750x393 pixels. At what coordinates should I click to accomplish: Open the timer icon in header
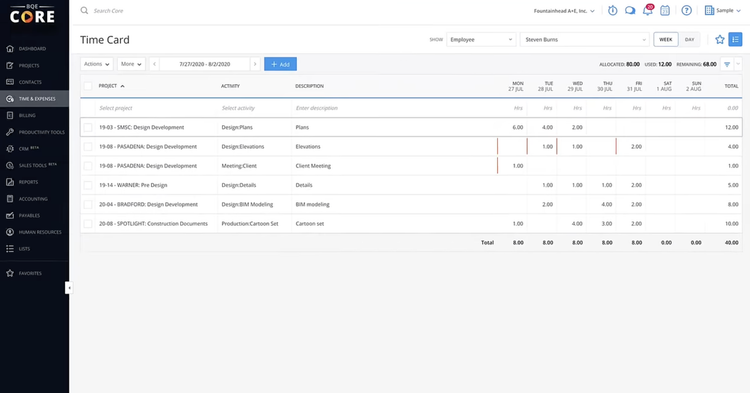(612, 11)
